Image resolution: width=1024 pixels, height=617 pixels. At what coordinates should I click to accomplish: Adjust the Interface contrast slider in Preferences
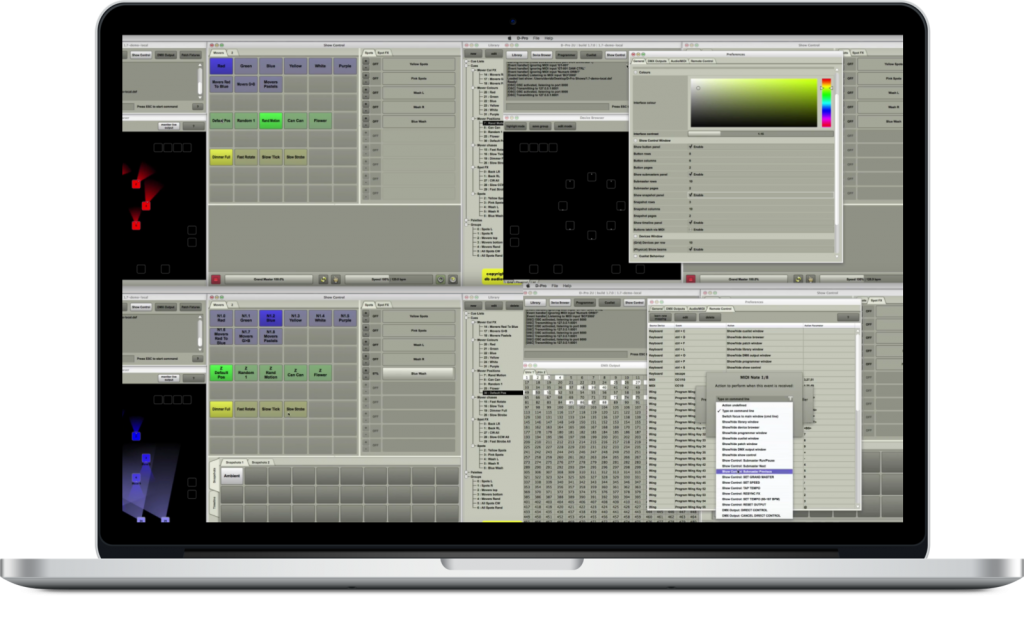(x=761, y=134)
